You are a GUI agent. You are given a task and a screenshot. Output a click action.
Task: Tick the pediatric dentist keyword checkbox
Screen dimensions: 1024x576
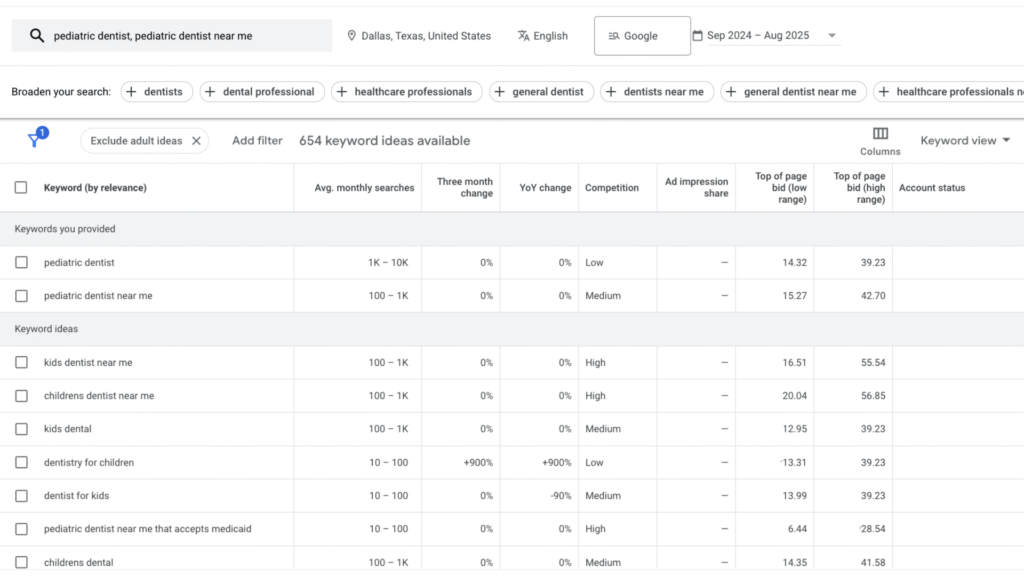(21, 263)
